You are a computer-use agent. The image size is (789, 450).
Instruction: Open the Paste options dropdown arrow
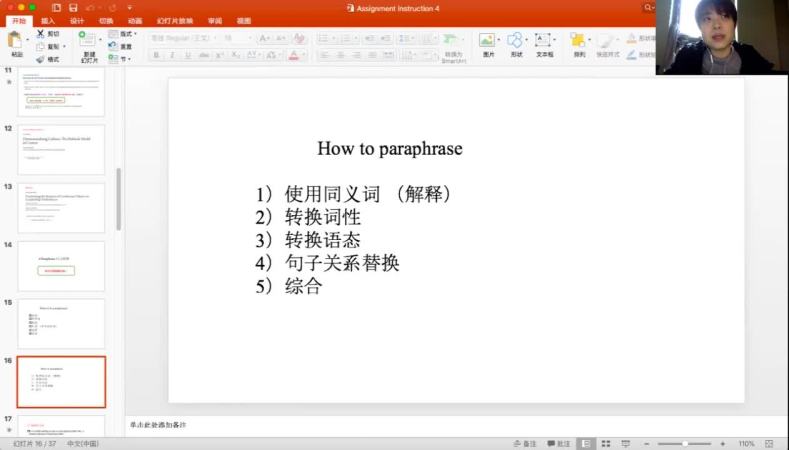tap(27, 40)
